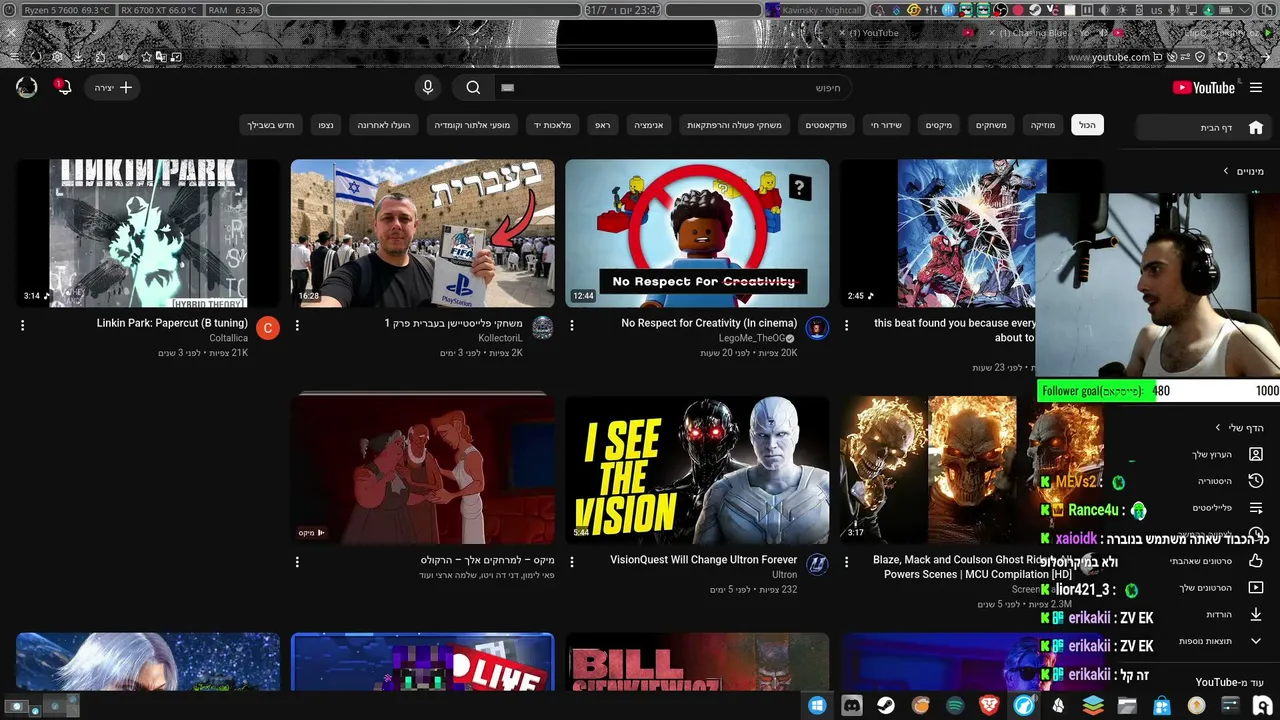The image size is (1280, 720).
Task: Open the software store bag icon in taskbar
Action: tap(1162, 706)
